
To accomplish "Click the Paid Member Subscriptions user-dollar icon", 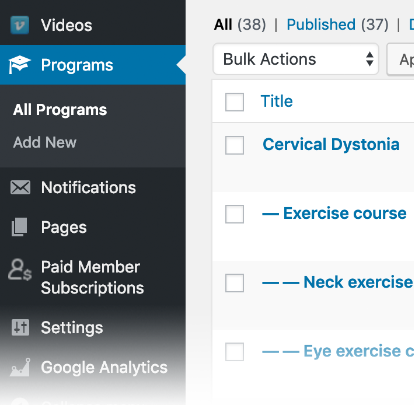I will click(20, 269).
